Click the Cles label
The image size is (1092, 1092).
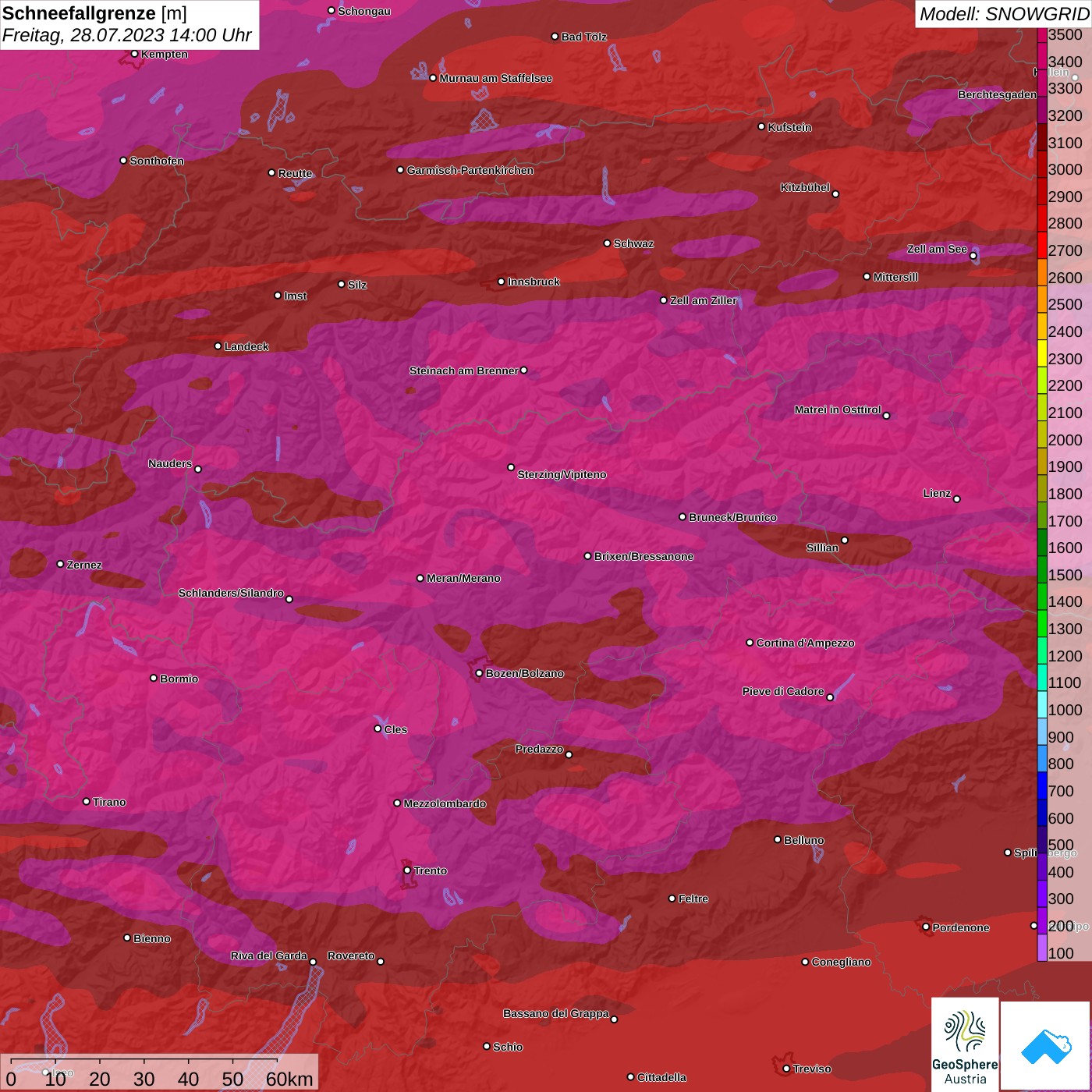tap(395, 729)
